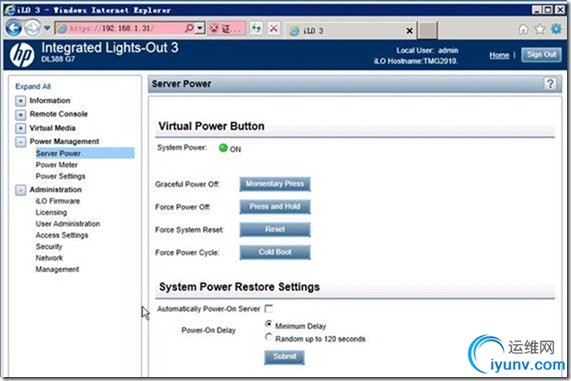Open help with the question mark icon

pyautogui.click(x=550, y=84)
